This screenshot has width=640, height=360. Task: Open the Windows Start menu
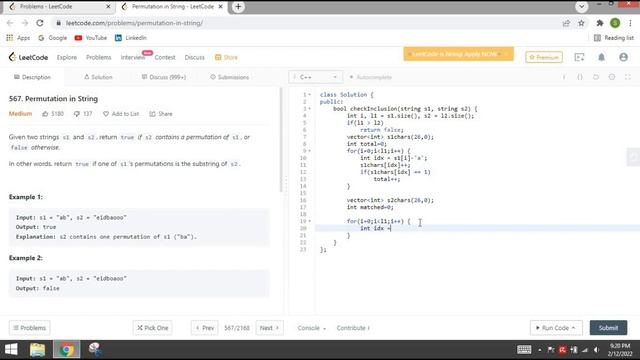pos(11,349)
